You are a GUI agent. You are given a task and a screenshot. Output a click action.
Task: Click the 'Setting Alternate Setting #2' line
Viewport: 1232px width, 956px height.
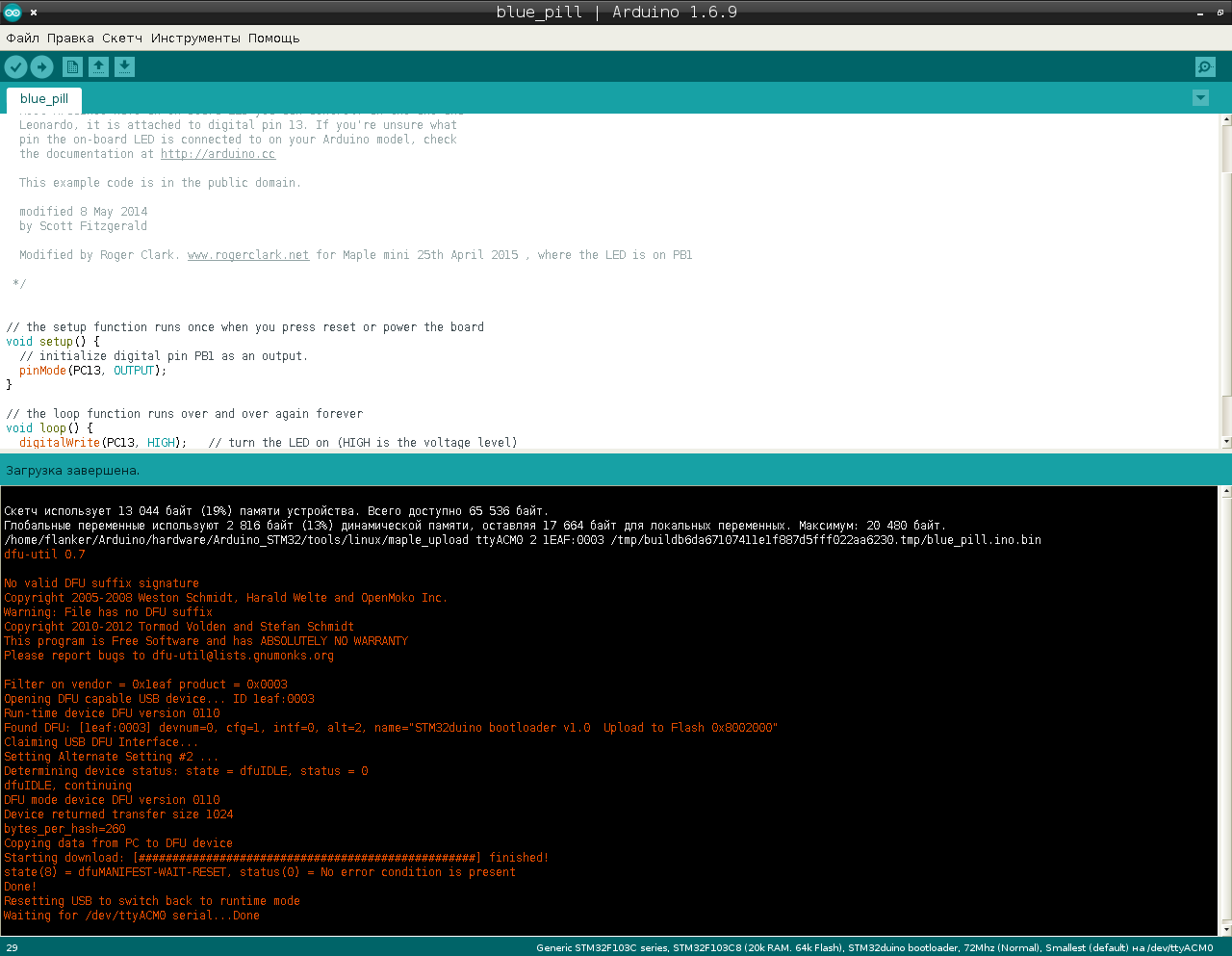(x=112, y=757)
